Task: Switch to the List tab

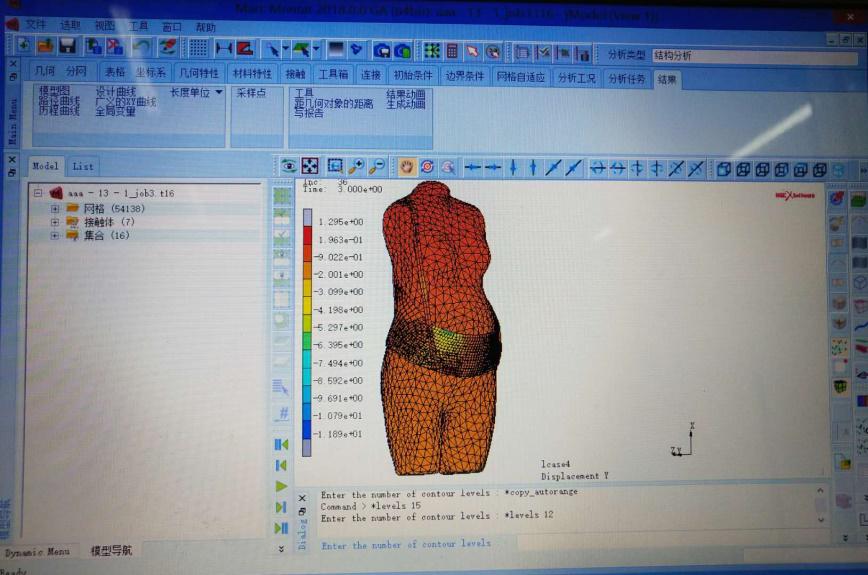Action: pos(83,166)
